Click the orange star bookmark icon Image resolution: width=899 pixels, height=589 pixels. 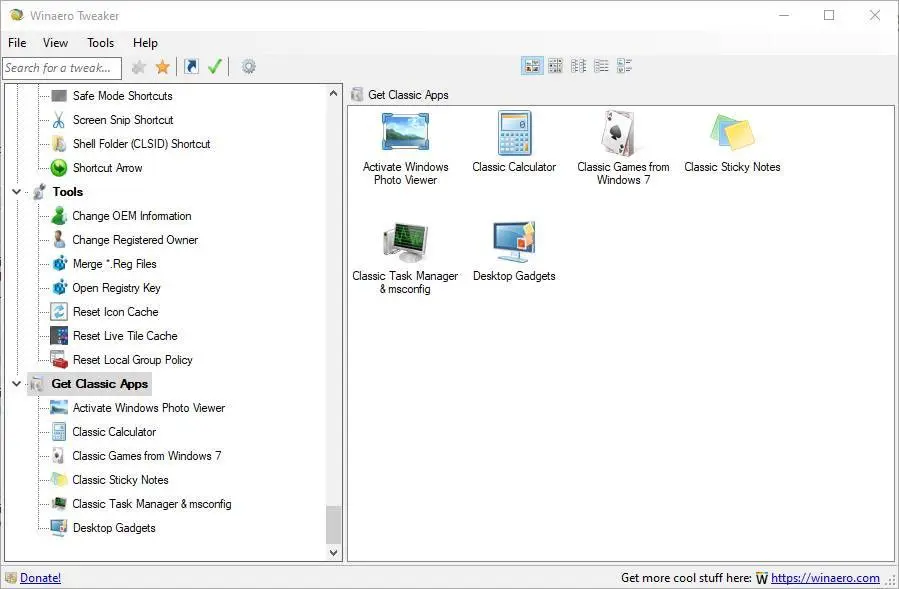(x=163, y=67)
